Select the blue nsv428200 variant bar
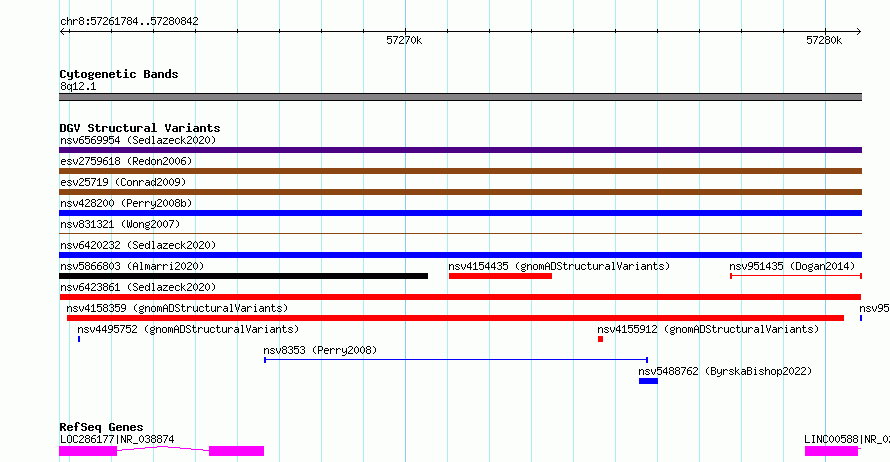Screen dimensions: 890x462 [x=460, y=213]
